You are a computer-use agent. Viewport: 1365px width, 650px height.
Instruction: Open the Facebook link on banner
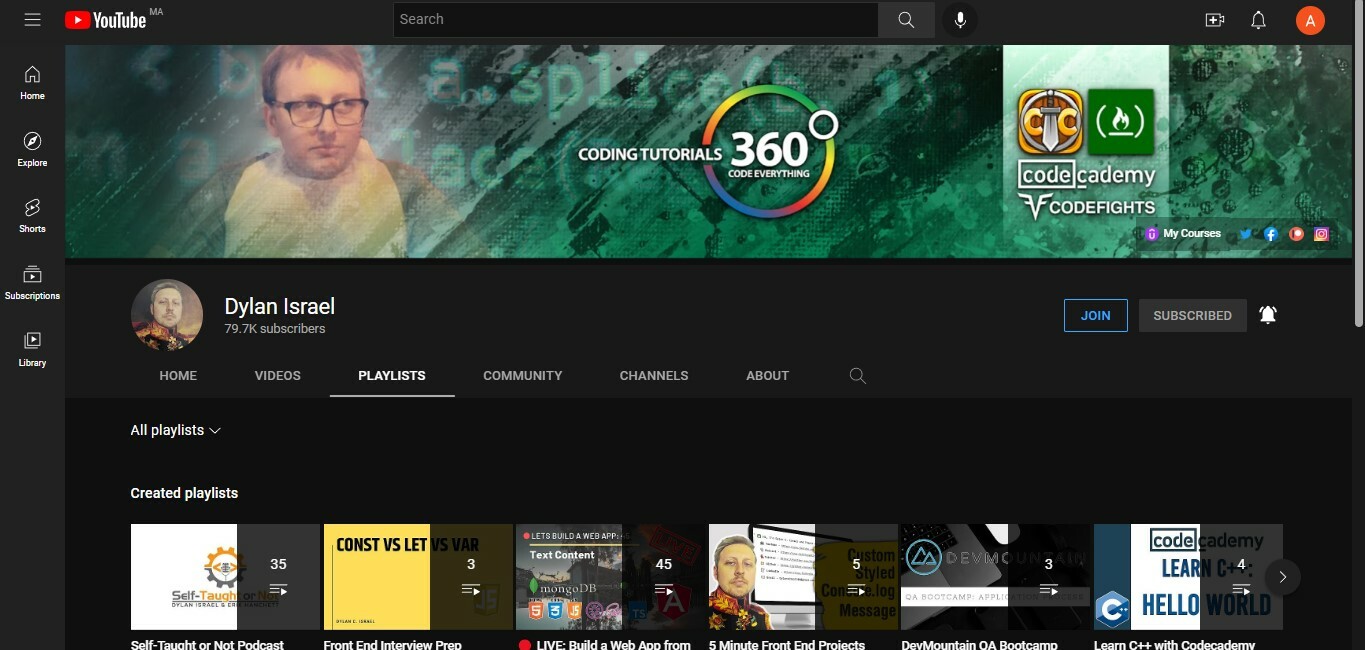point(1271,234)
